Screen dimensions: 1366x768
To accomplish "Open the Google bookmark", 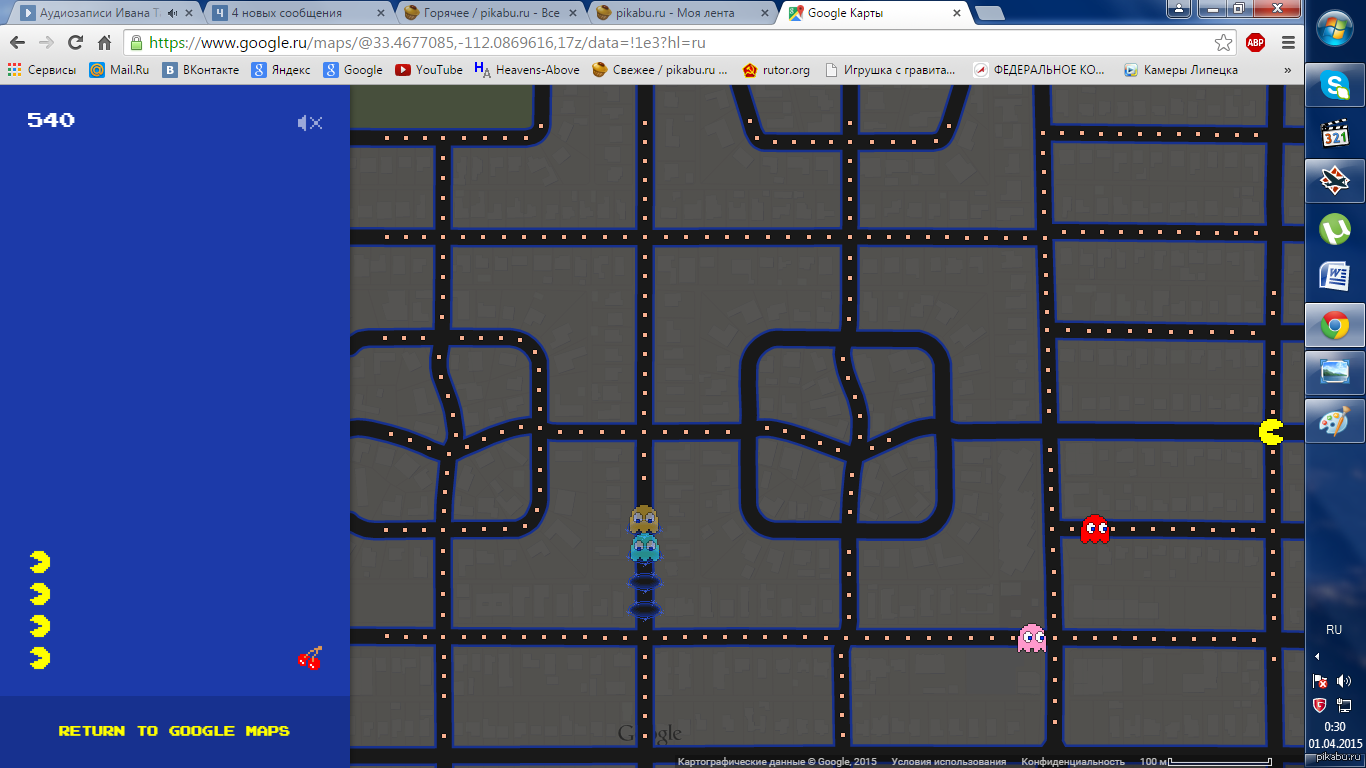I will click(x=353, y=70).
